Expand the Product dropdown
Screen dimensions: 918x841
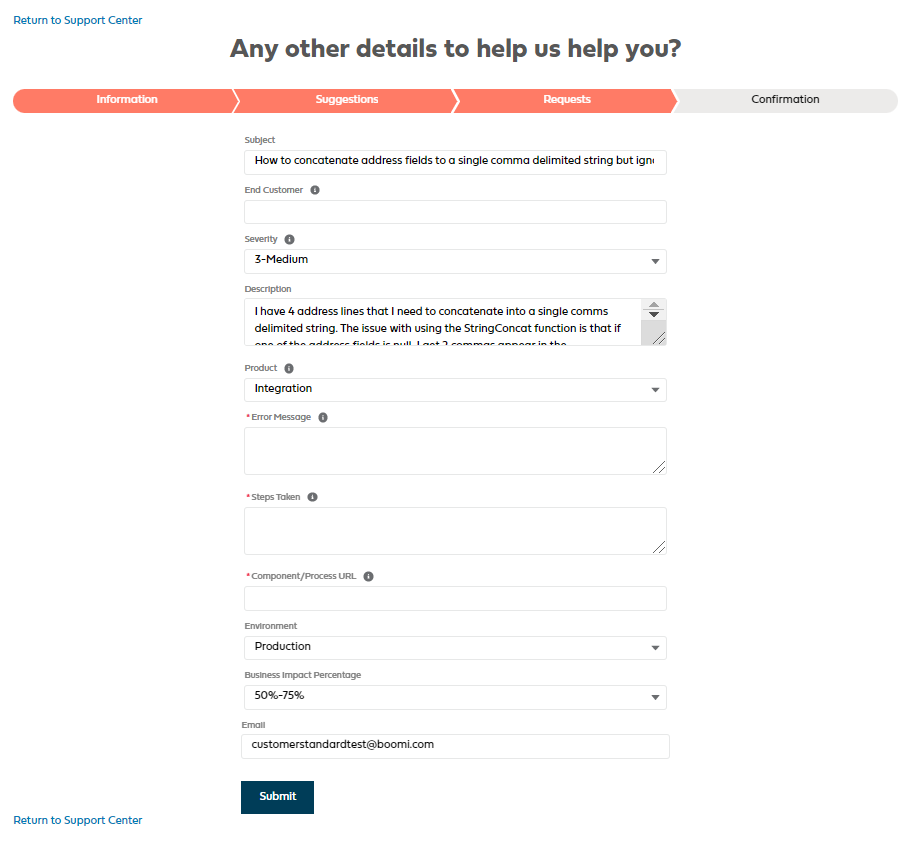[x=455, y=389]
